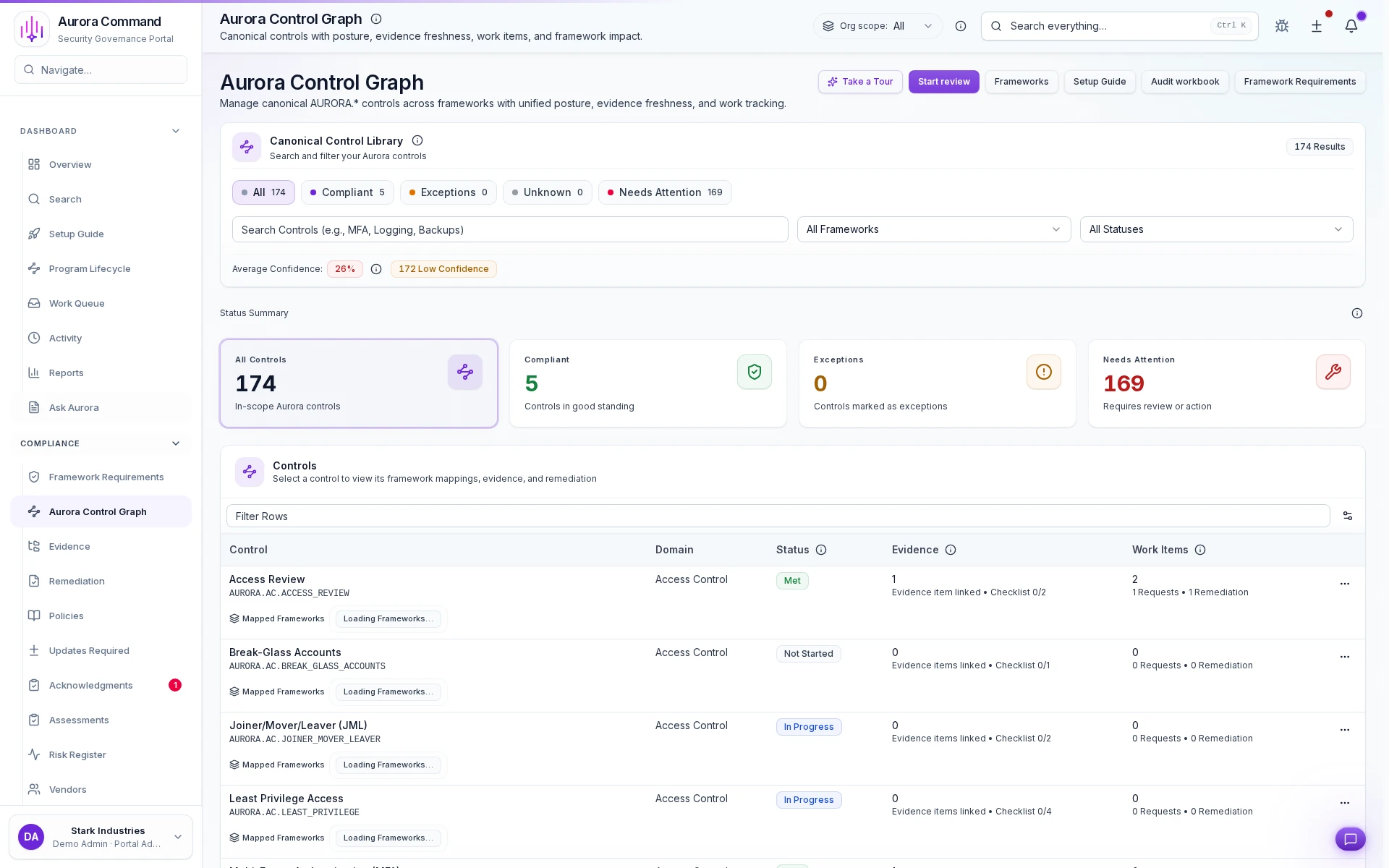
Task: Click the wrench icon on the Needs Attention card
Action: click(x=1333, y=372)
